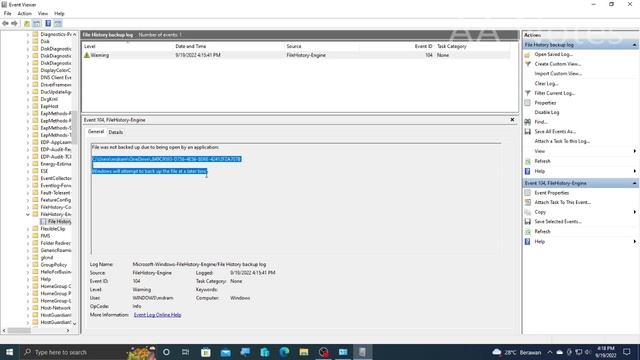Close the Event 104 preview pane
Image resolution: width=640 pixels, height=360 pixels.
coord(512,120)
